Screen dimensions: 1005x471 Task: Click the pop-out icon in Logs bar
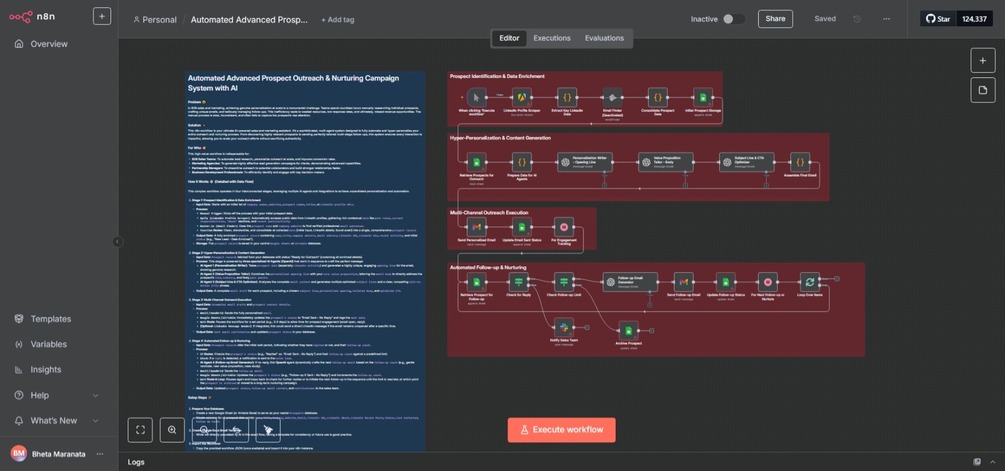click(x=977, y=462)
